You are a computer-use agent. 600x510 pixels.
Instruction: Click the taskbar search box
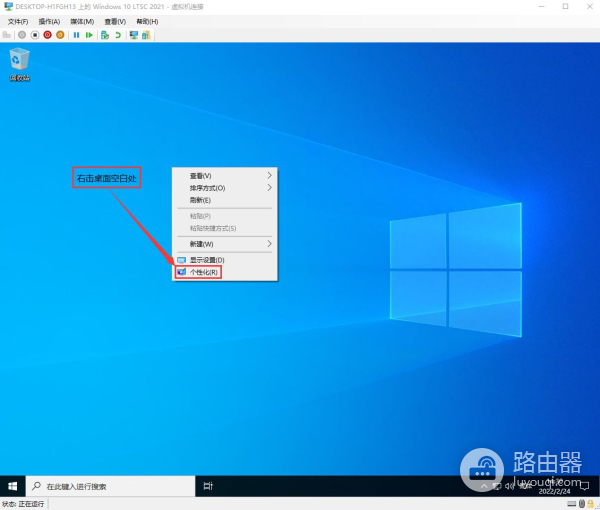pyautogui.click(x=110, y=486)
